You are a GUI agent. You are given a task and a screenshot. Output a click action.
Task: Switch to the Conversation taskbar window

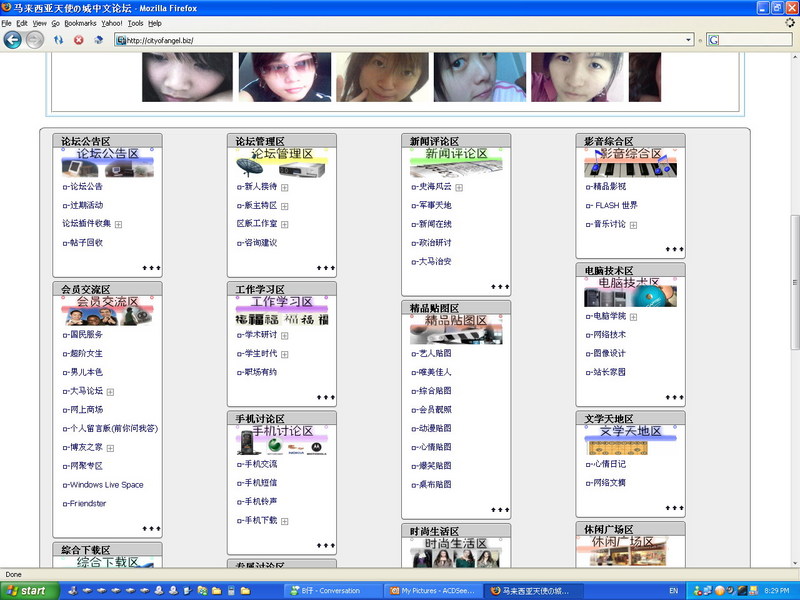point(330,591)
